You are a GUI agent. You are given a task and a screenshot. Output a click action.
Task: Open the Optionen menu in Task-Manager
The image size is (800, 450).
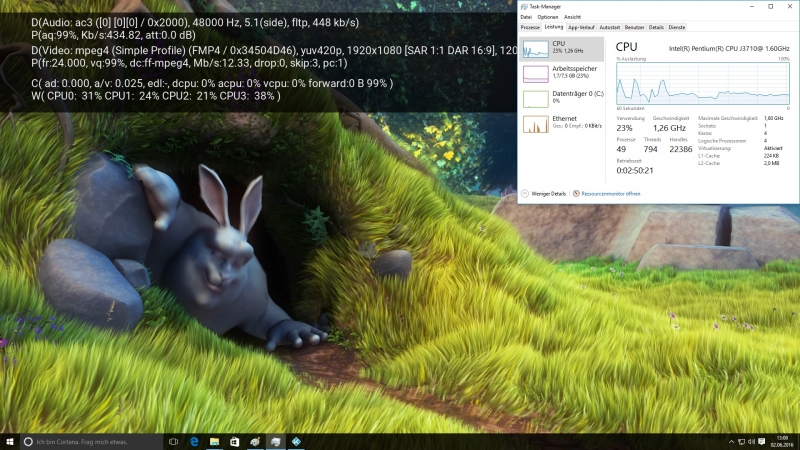pyautogui.click(x=547, y=17)
